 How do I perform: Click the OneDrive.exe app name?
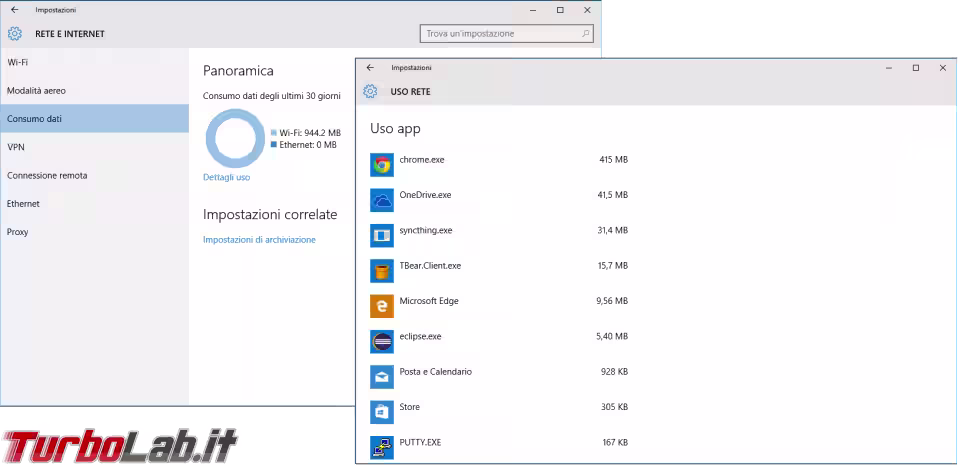[425, 195]
